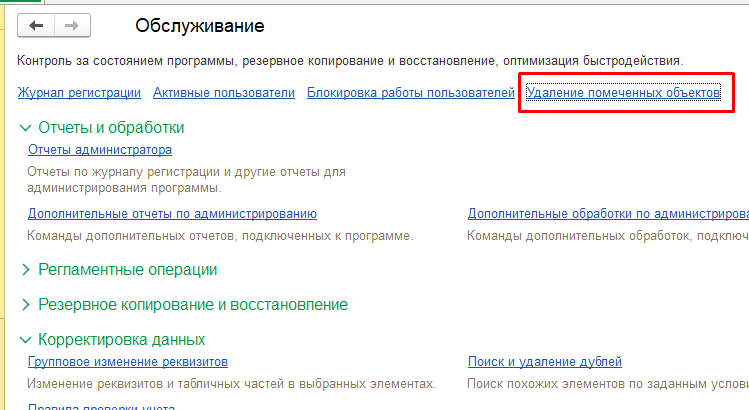Viewport: 749px width, 410px height.
Task: Open Поиск и удаление дублей link
Action: pyautogui.click(x=545, y=362)
